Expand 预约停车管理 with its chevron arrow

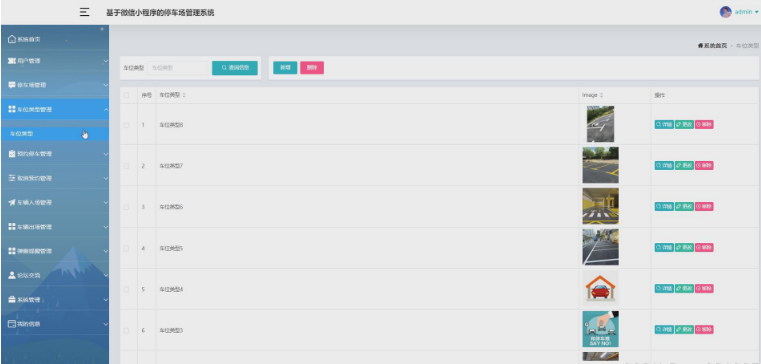pyautogui.click(x=105, y=154)
